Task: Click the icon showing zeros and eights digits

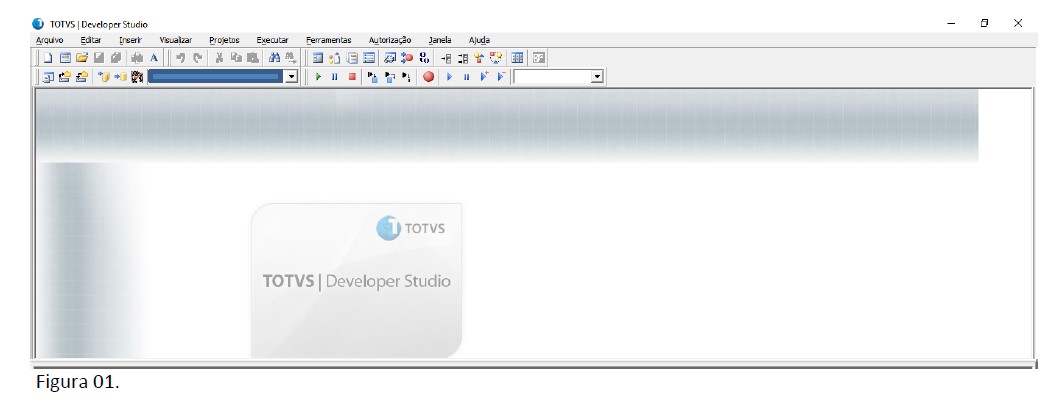Action: (424, 58)
